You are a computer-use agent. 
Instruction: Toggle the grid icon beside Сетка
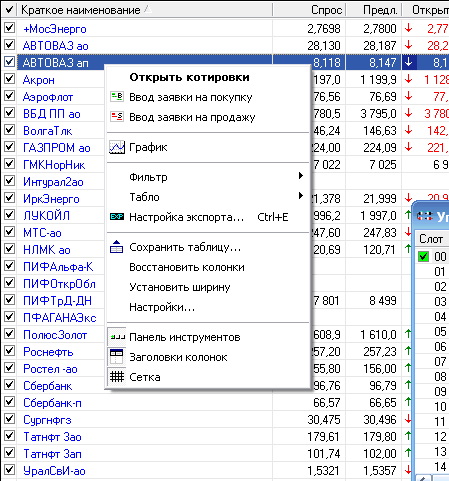117,377
